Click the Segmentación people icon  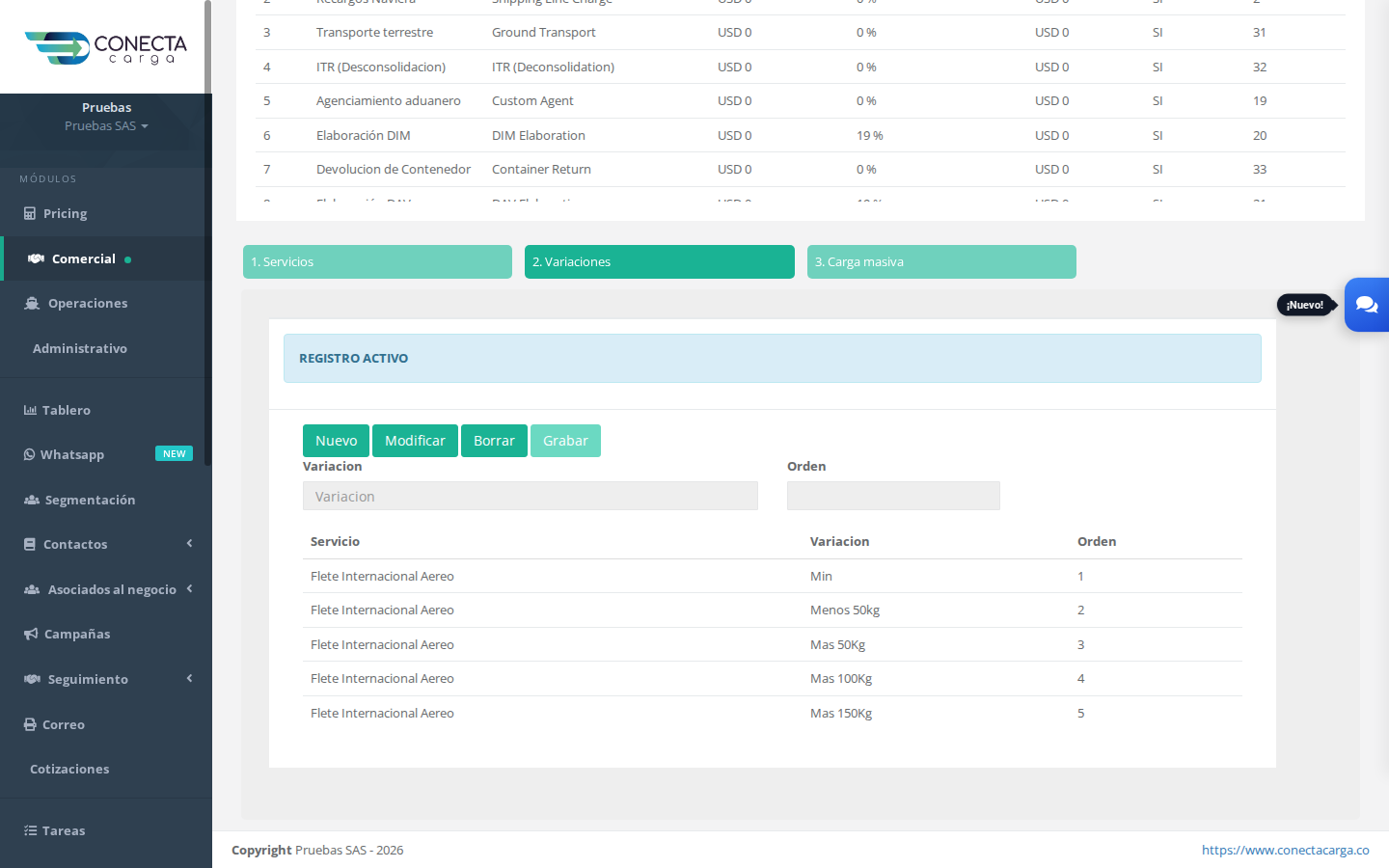(x=32, y=500)
